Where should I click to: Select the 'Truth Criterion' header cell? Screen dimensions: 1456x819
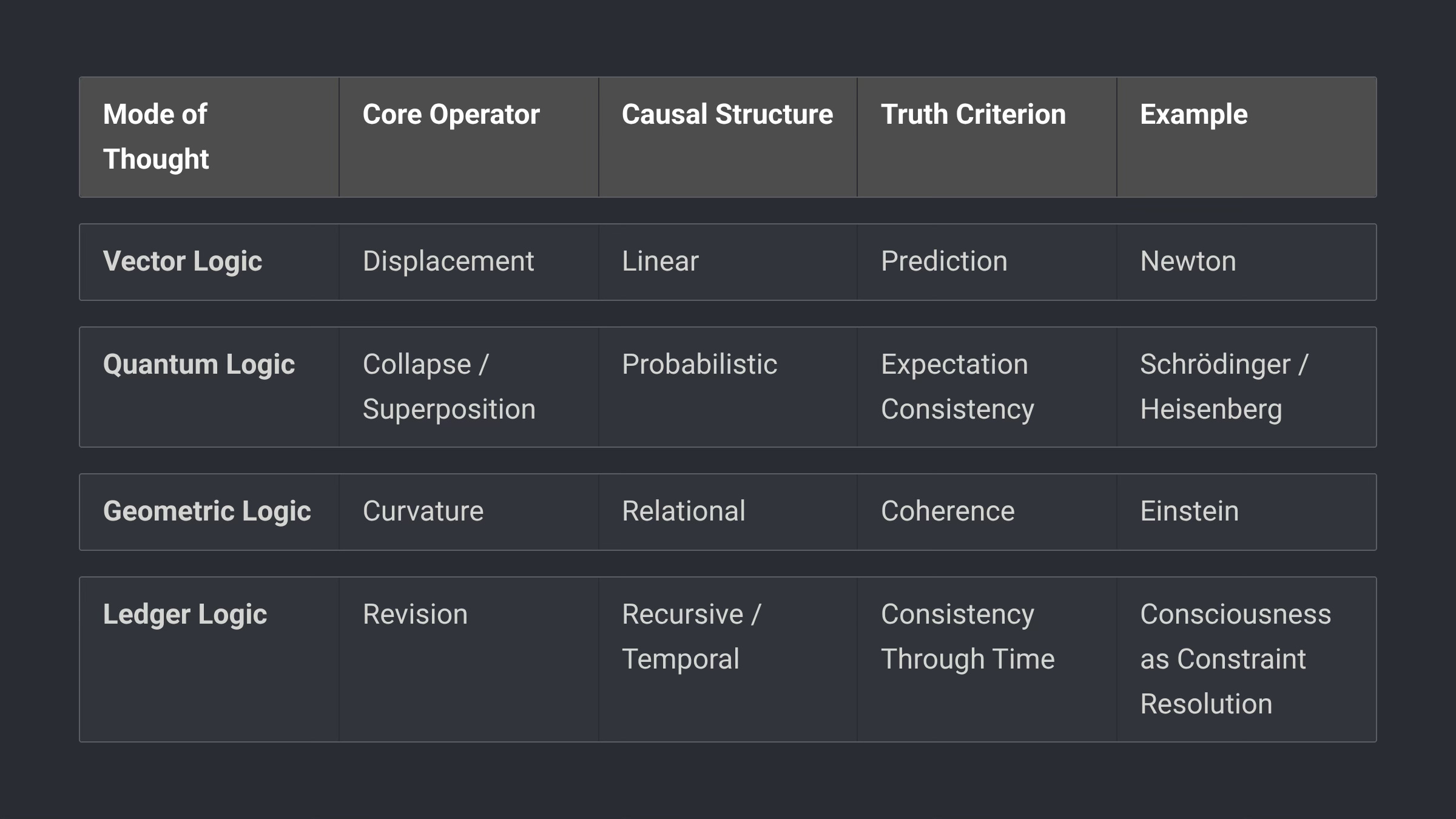click(987, 137)
